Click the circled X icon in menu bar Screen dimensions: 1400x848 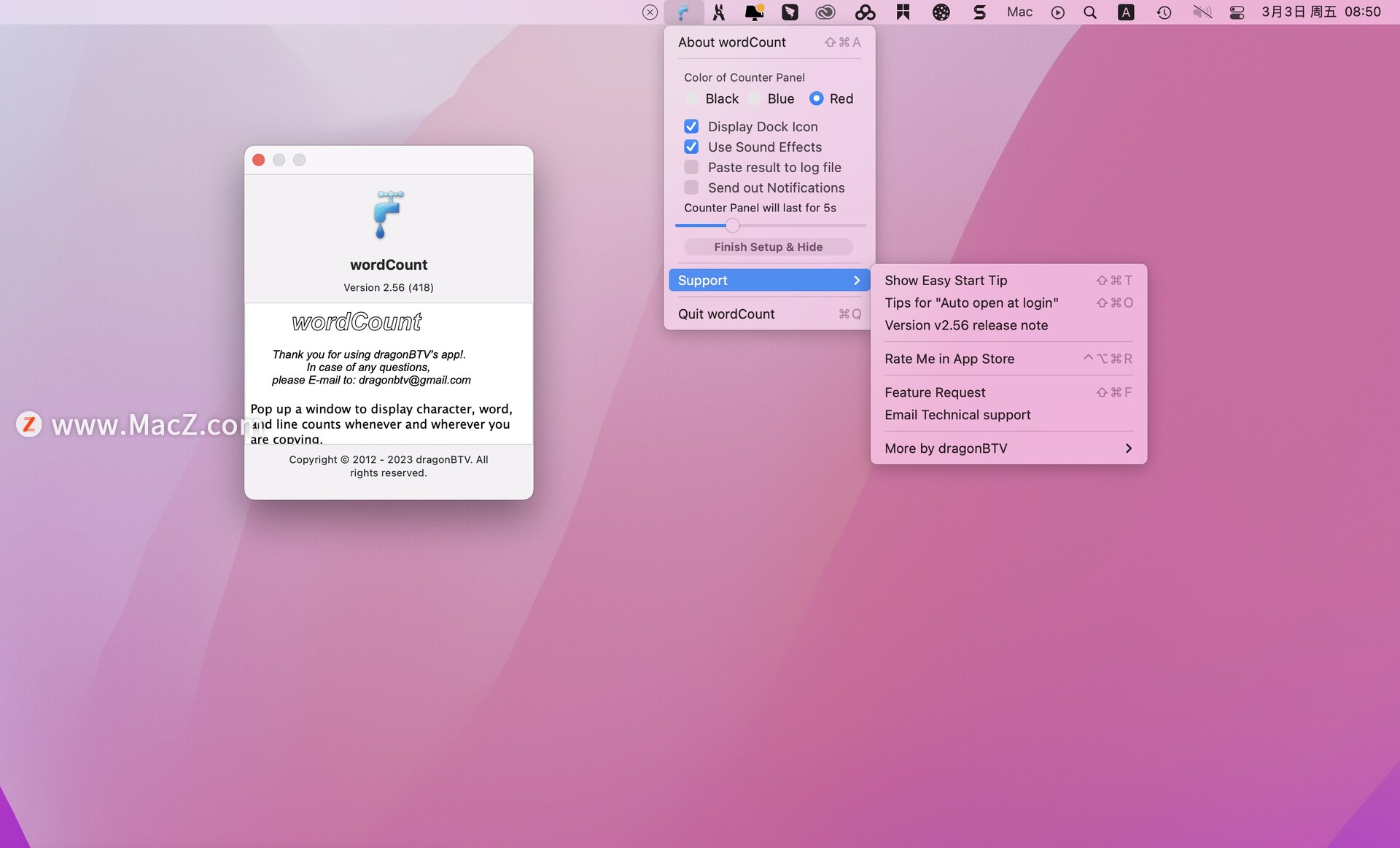click(x=650, y=12)
